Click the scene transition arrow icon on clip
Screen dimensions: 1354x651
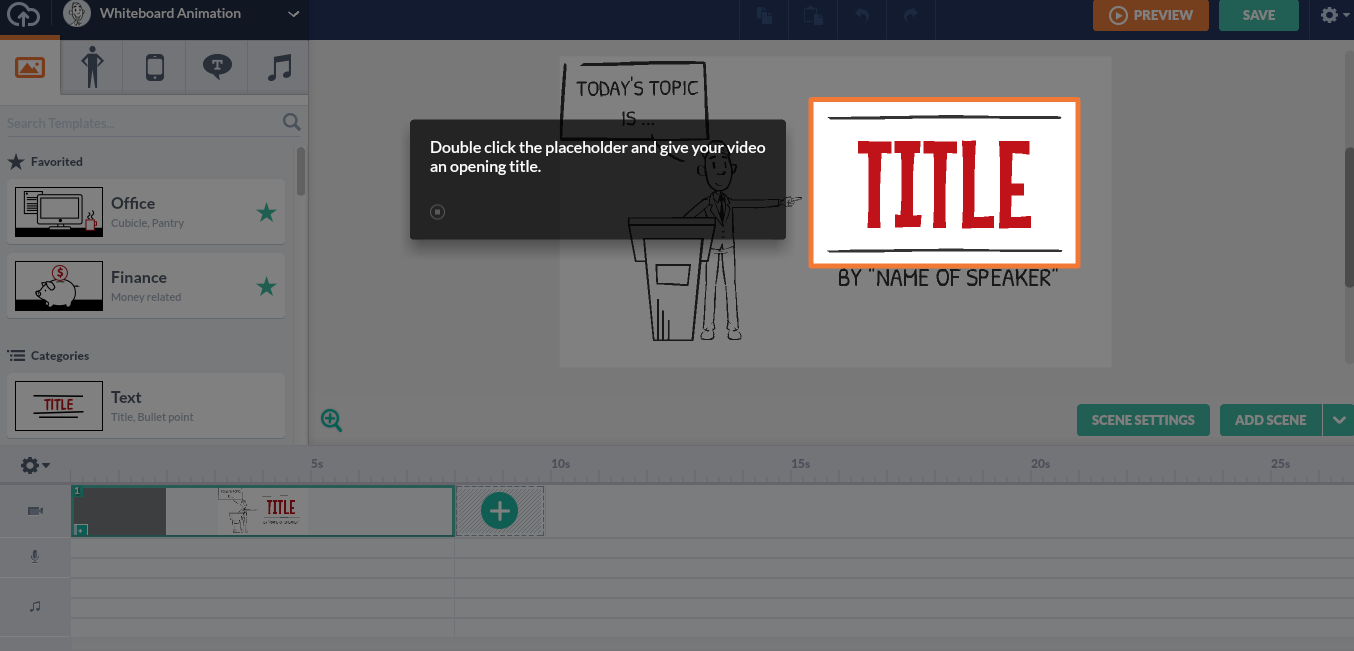tap(81, 530)
